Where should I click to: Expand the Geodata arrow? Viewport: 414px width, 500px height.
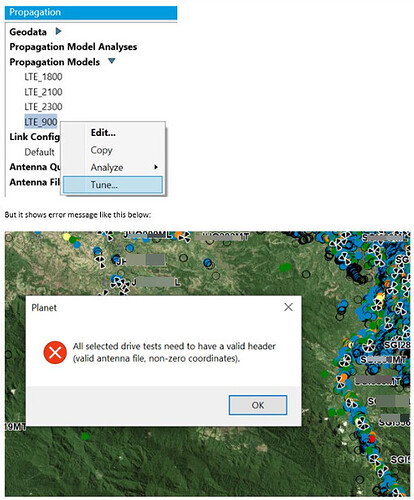[58, 31]
